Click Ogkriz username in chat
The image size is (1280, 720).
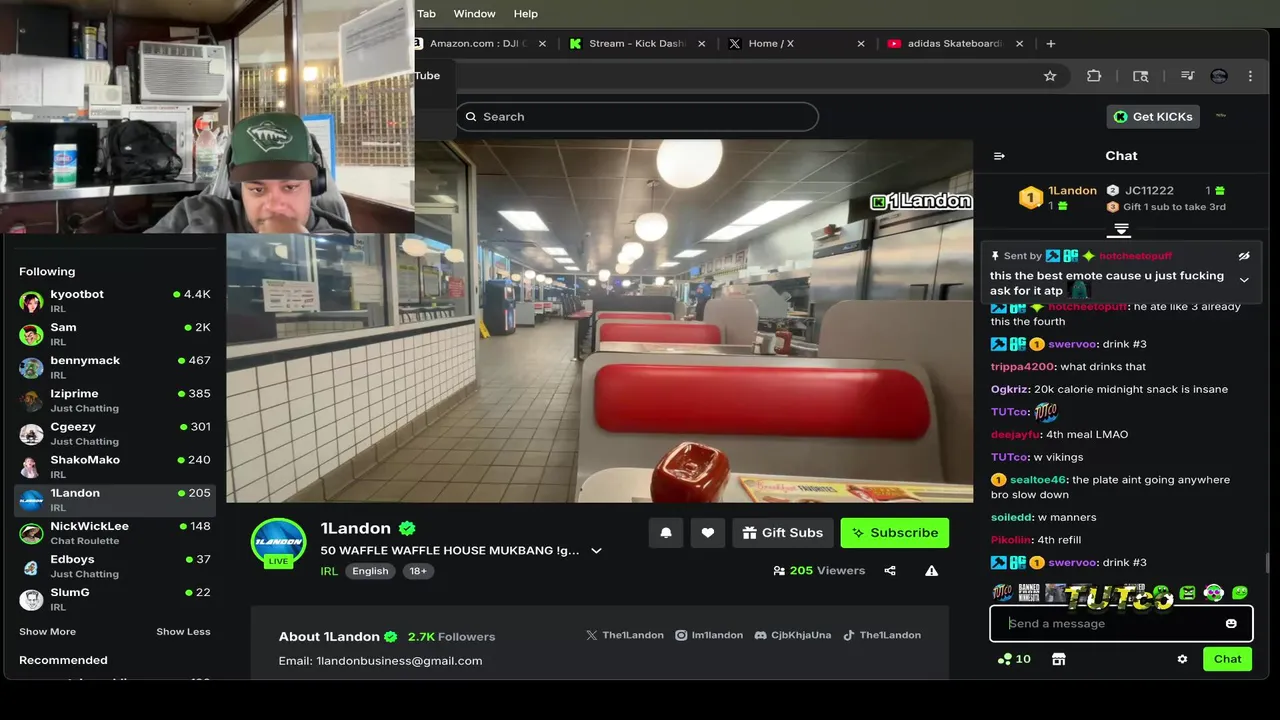[1010, 390]
